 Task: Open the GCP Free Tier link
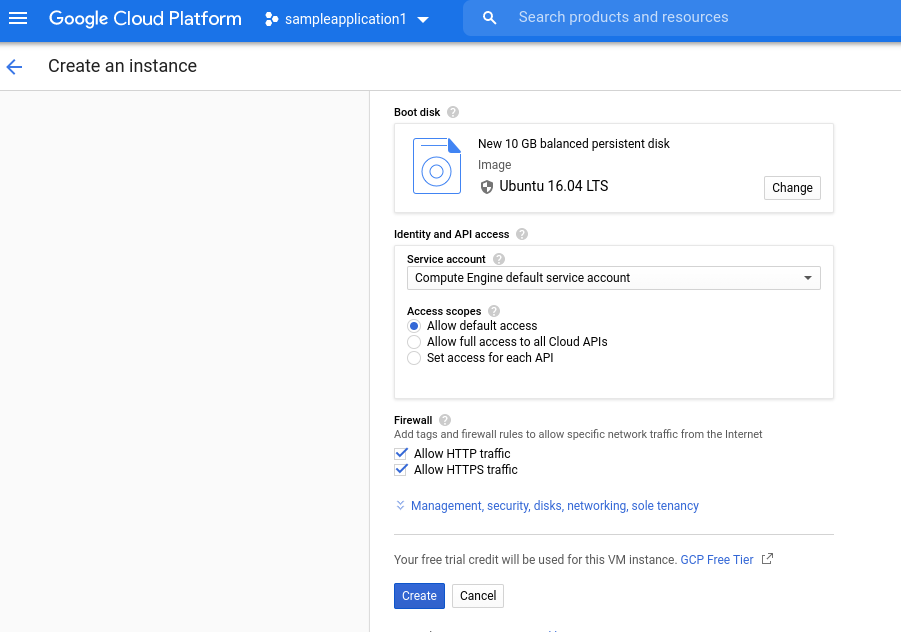[717, 560]
